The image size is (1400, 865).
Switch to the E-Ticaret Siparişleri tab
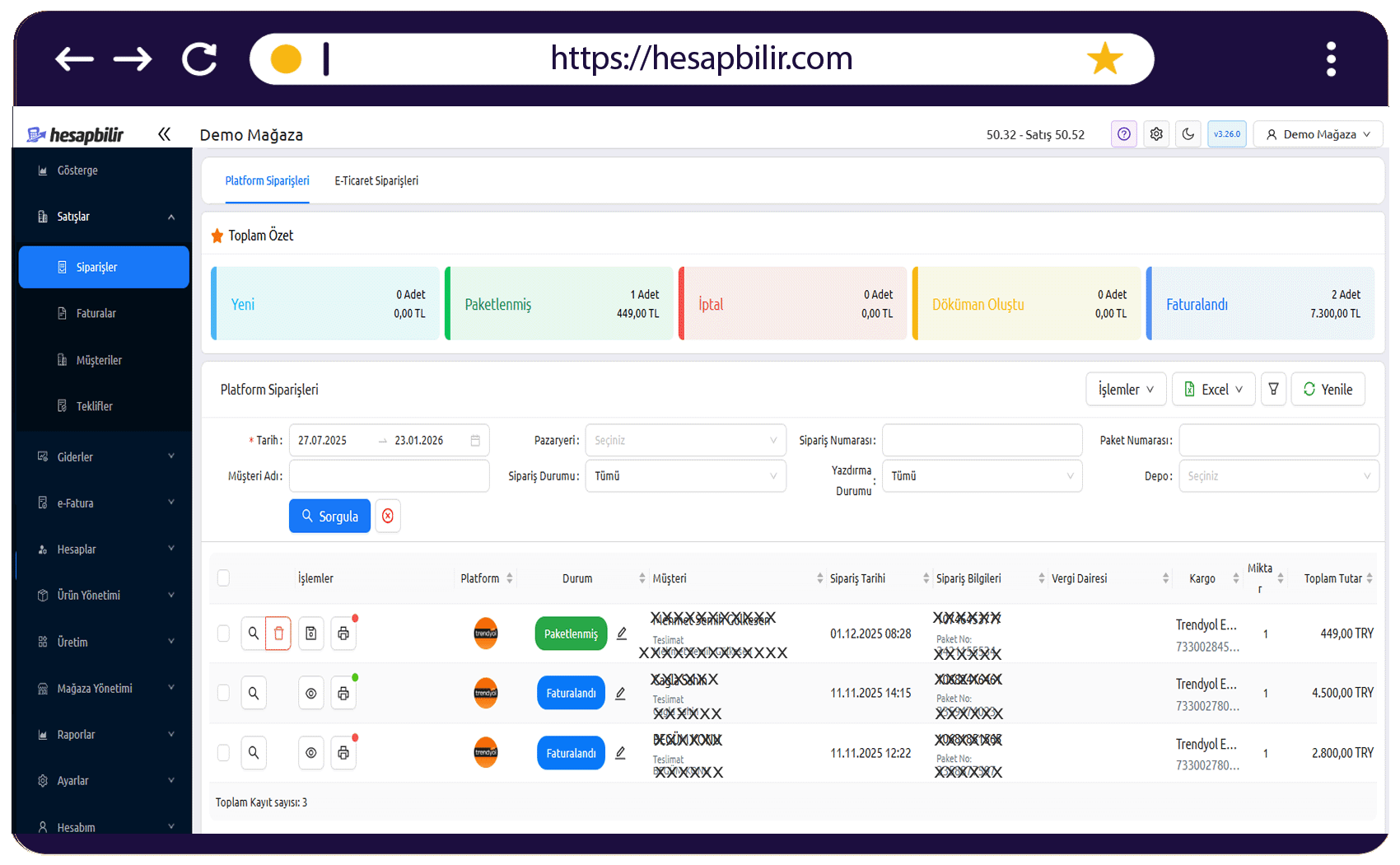(x=376, y=180)
